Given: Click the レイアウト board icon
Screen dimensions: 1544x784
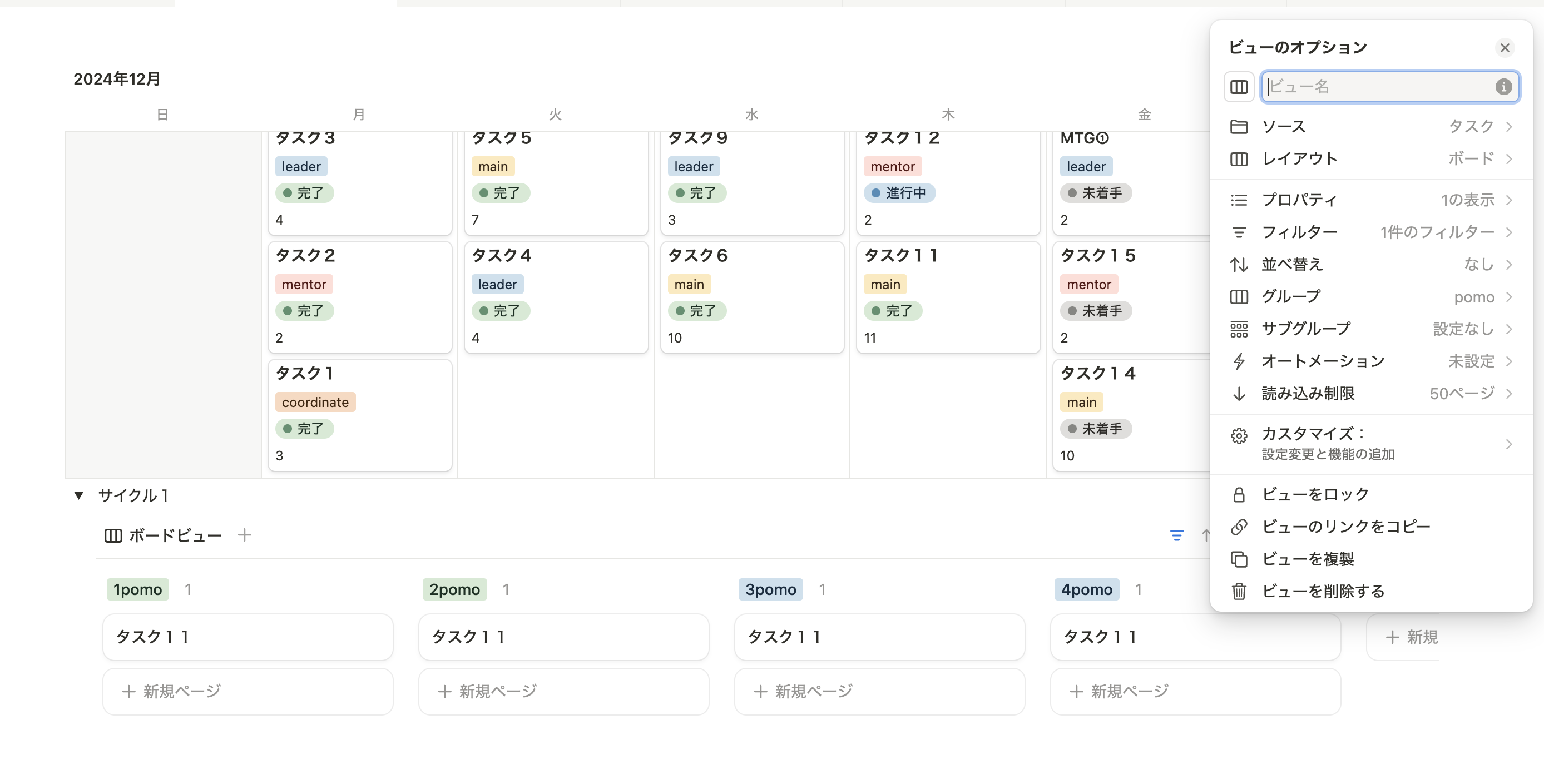Looking at the screenshot, I should (x=1239, y=159).
